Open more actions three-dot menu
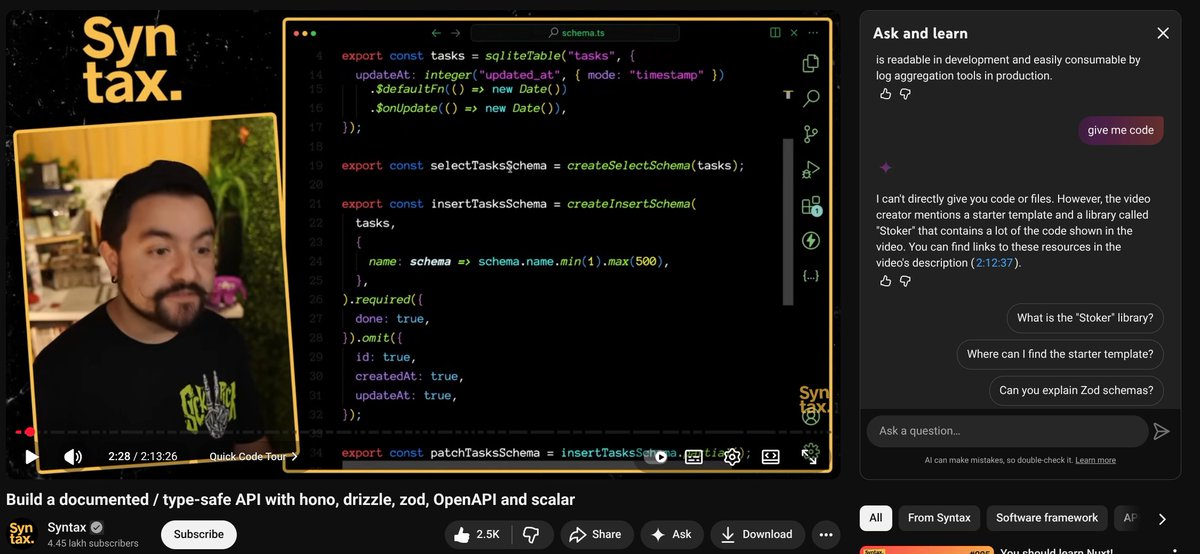 825,534
